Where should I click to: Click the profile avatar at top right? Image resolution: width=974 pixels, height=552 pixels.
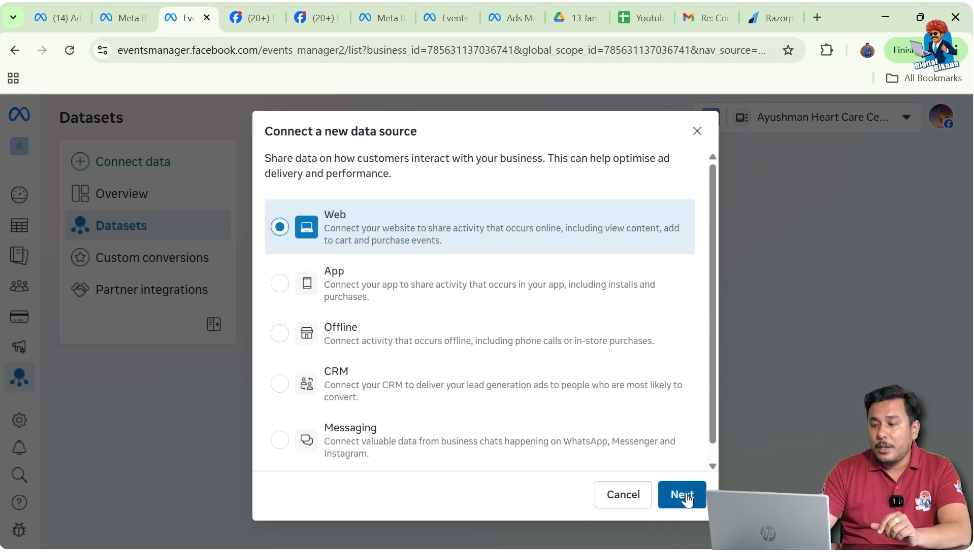pos(941,117)
